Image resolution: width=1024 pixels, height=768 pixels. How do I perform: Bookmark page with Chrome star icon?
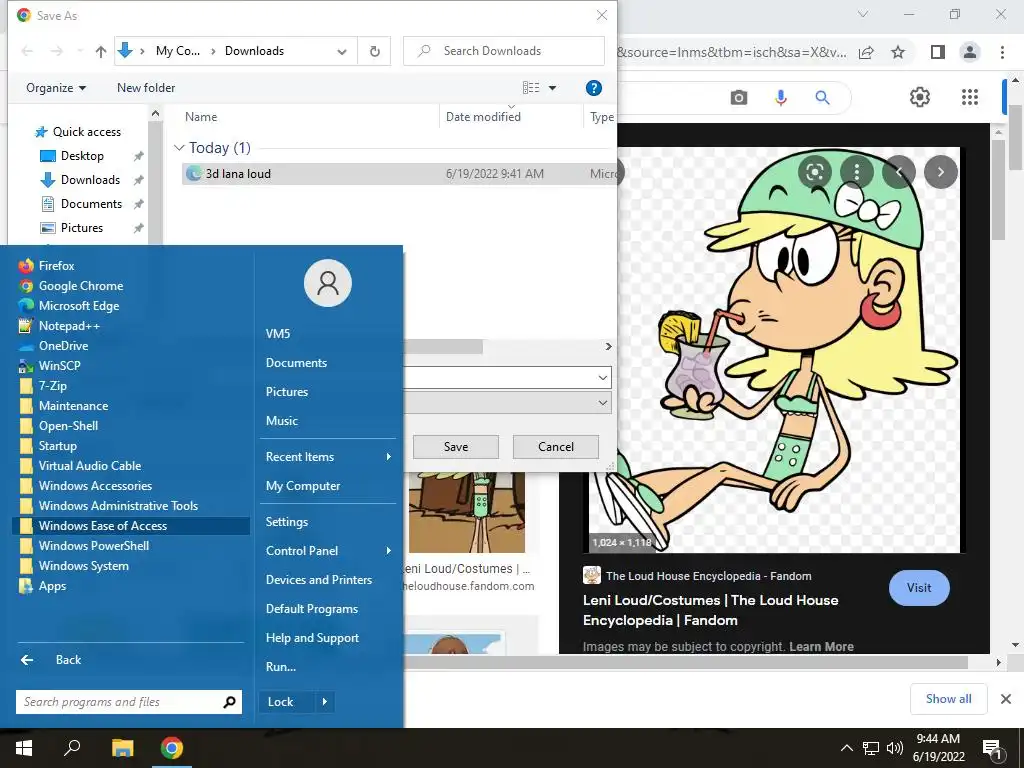click(899, 52)
